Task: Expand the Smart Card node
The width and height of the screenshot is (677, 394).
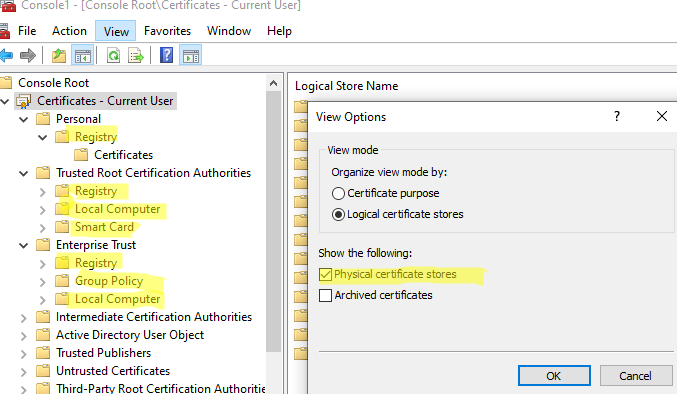Action: point(42,227)
